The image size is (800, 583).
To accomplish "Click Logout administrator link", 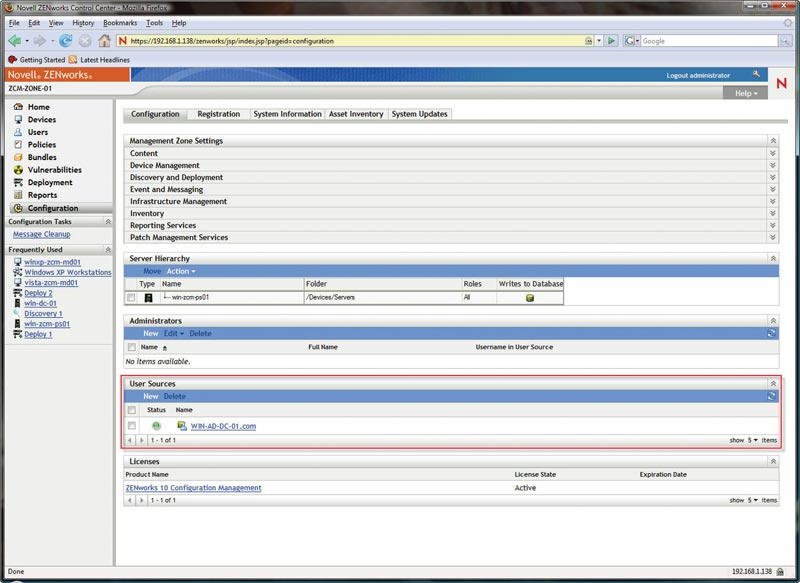I will pyautogui.click(x=698, y=75).
